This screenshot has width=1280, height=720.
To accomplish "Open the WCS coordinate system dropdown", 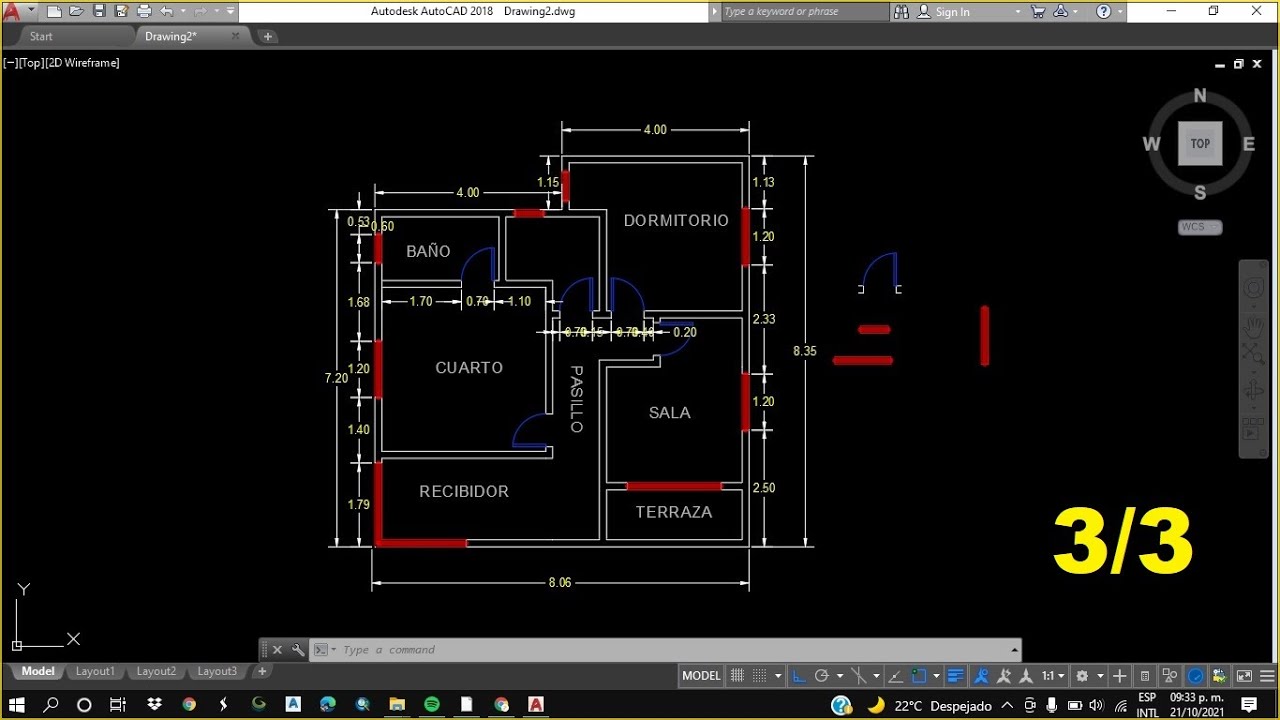I will tap(1200, 227).
